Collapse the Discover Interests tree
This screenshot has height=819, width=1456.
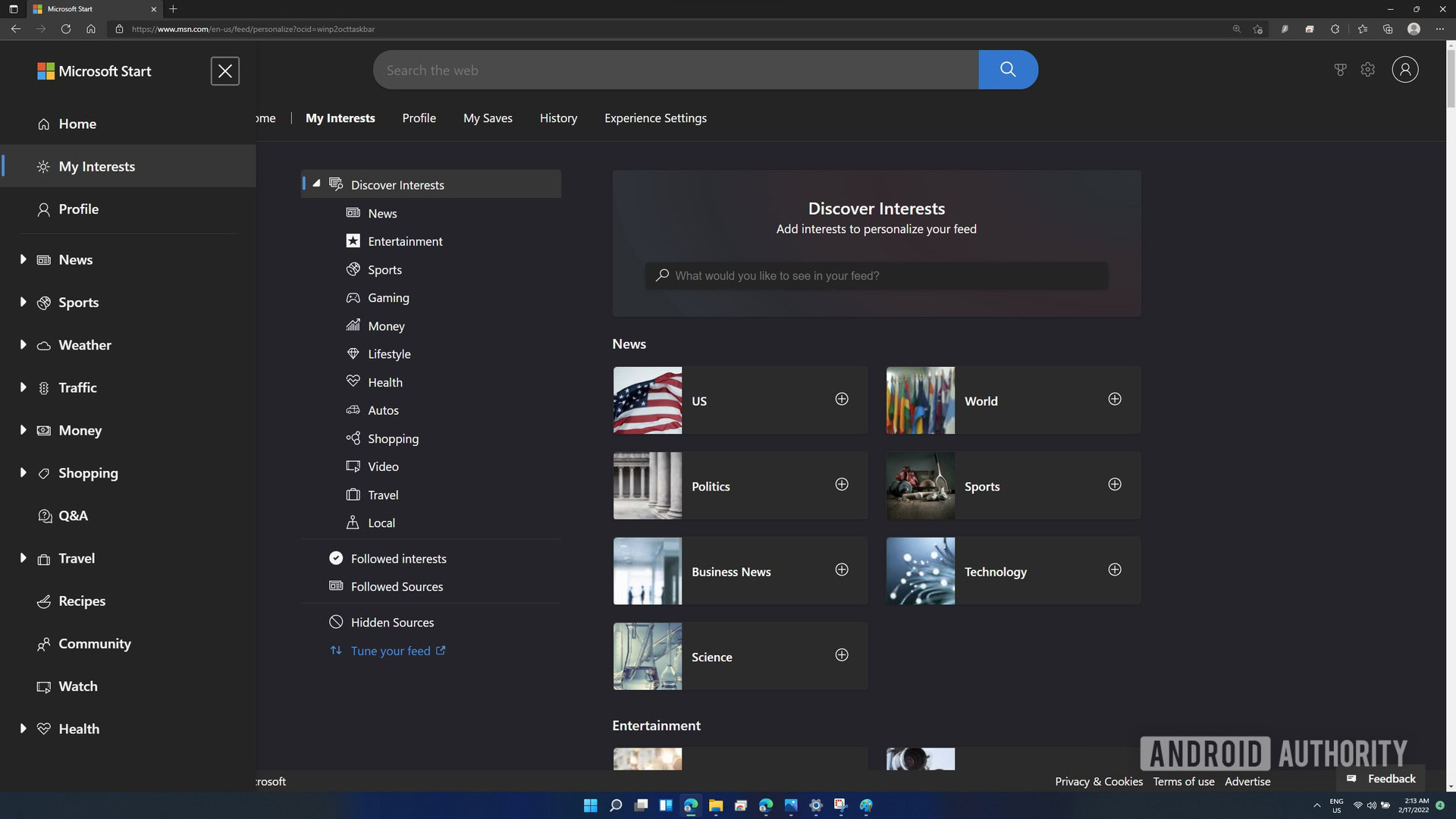pyautogui.click(x=316, y=184)
